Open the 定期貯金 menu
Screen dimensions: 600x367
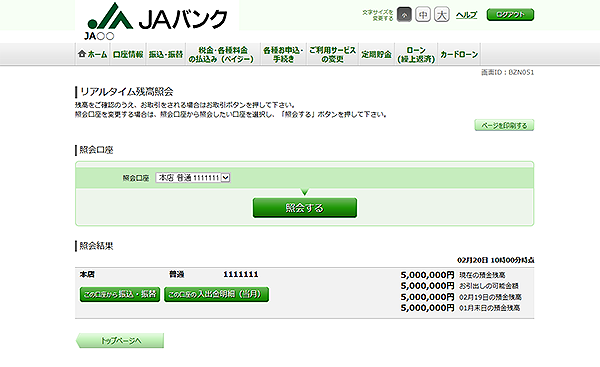click(377, 54)
